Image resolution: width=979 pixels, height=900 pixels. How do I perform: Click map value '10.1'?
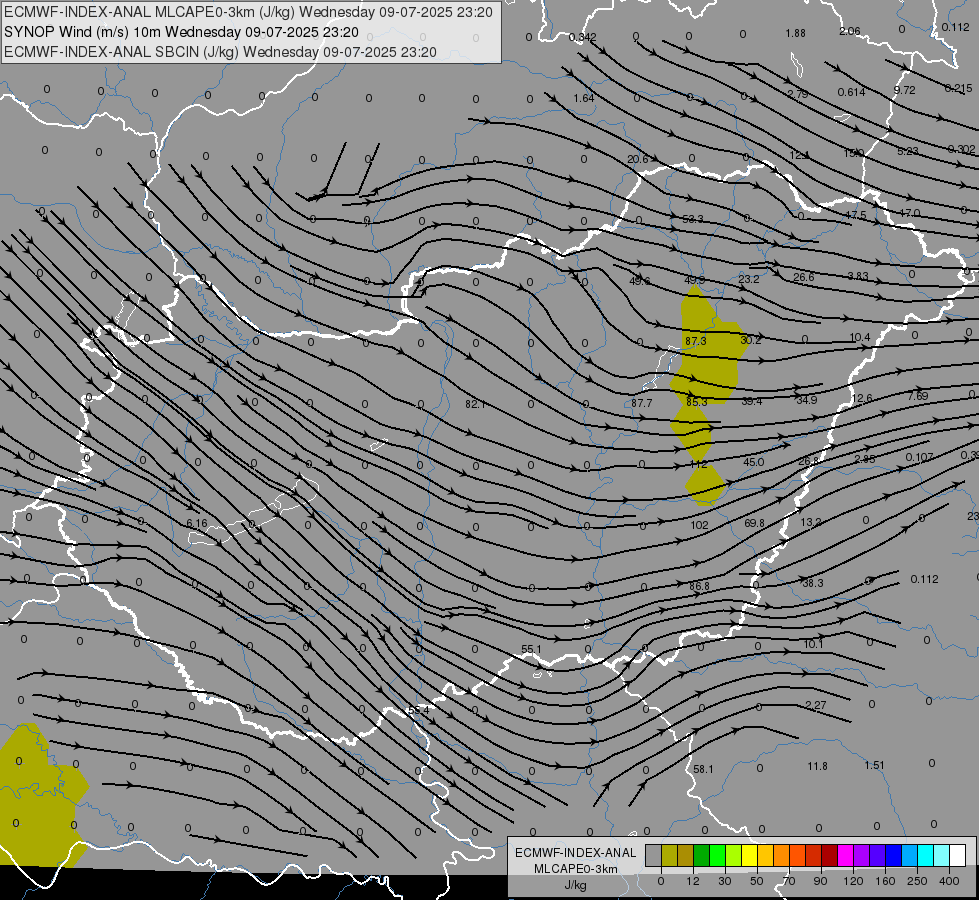[814, 645]
